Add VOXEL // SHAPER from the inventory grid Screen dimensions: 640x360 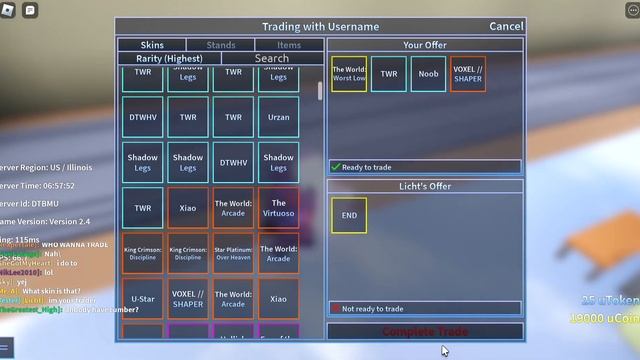click(x=188, y=299)
